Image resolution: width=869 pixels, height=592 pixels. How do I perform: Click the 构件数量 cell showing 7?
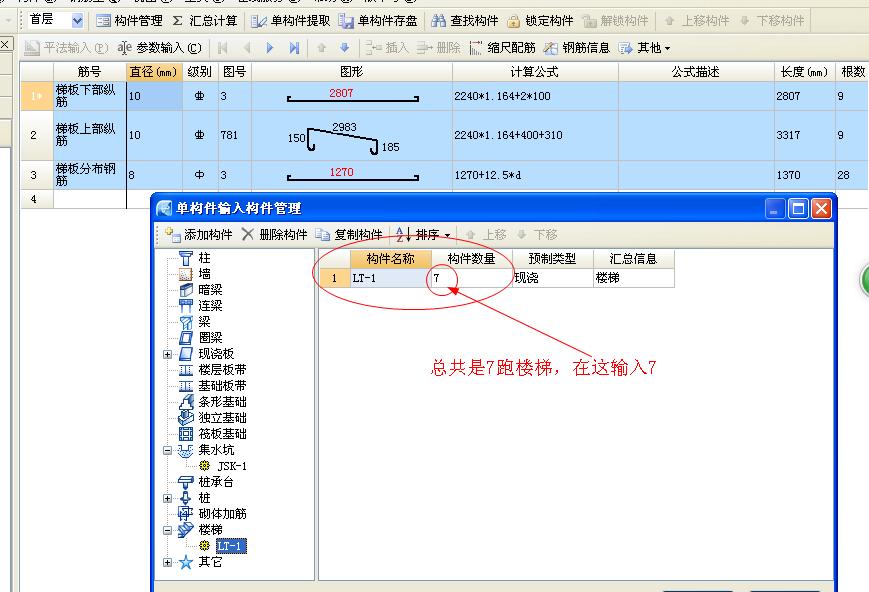click(472, 278)
